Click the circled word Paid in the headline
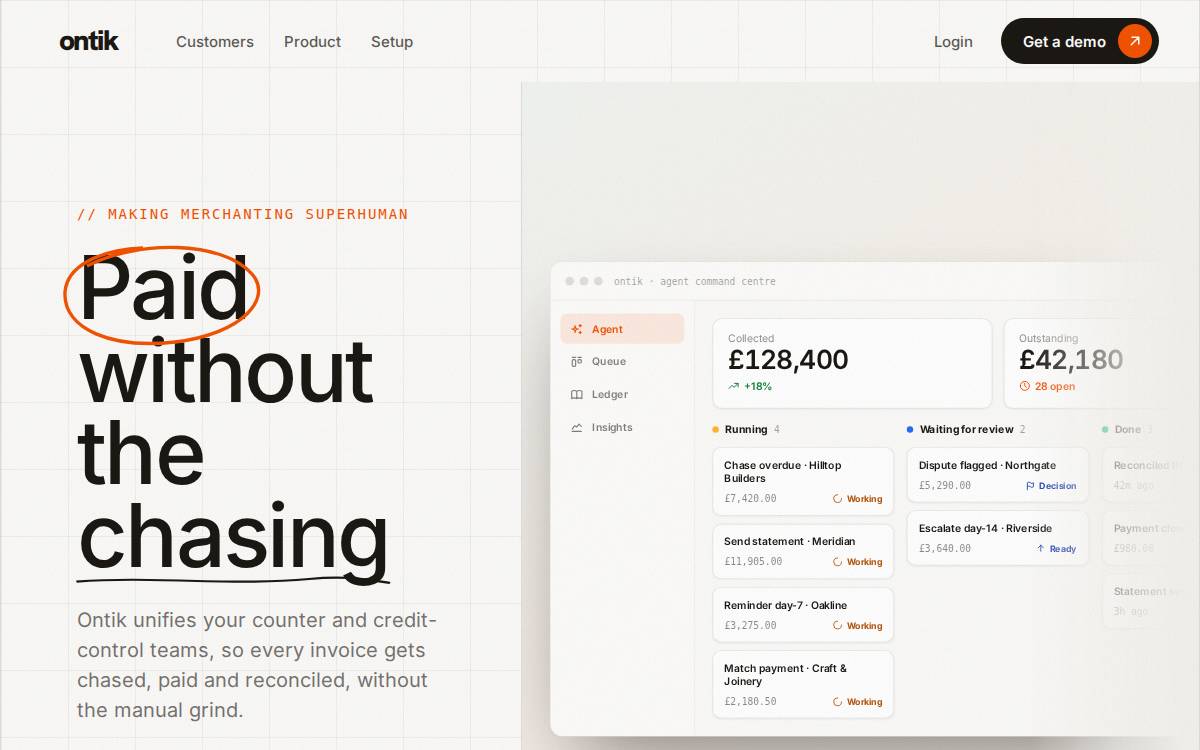Image resolution: width=1200 pixels, height=750 pixels. [x=162, y=291]
